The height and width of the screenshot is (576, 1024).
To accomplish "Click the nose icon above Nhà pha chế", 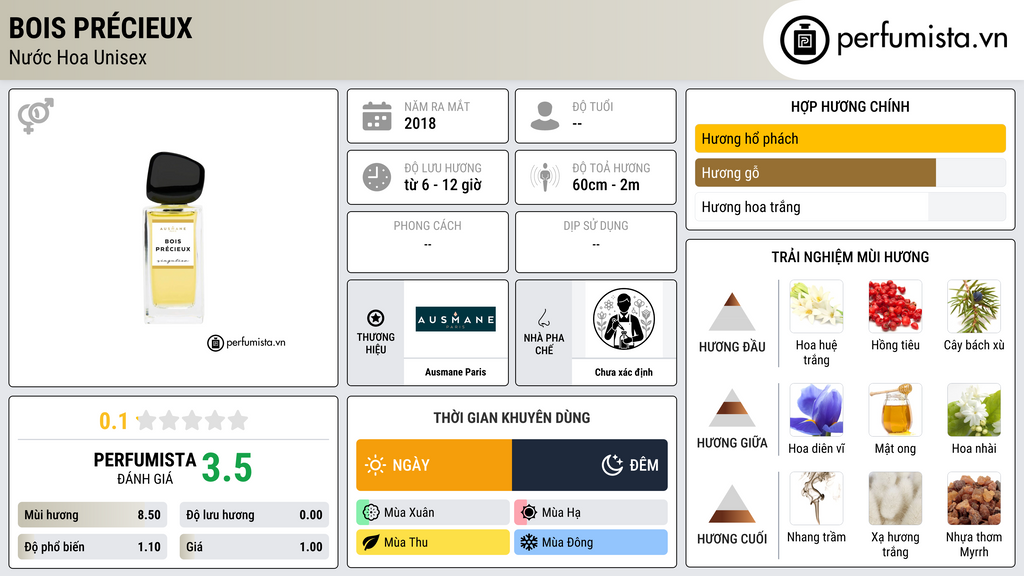I will [x=543, y=318].
